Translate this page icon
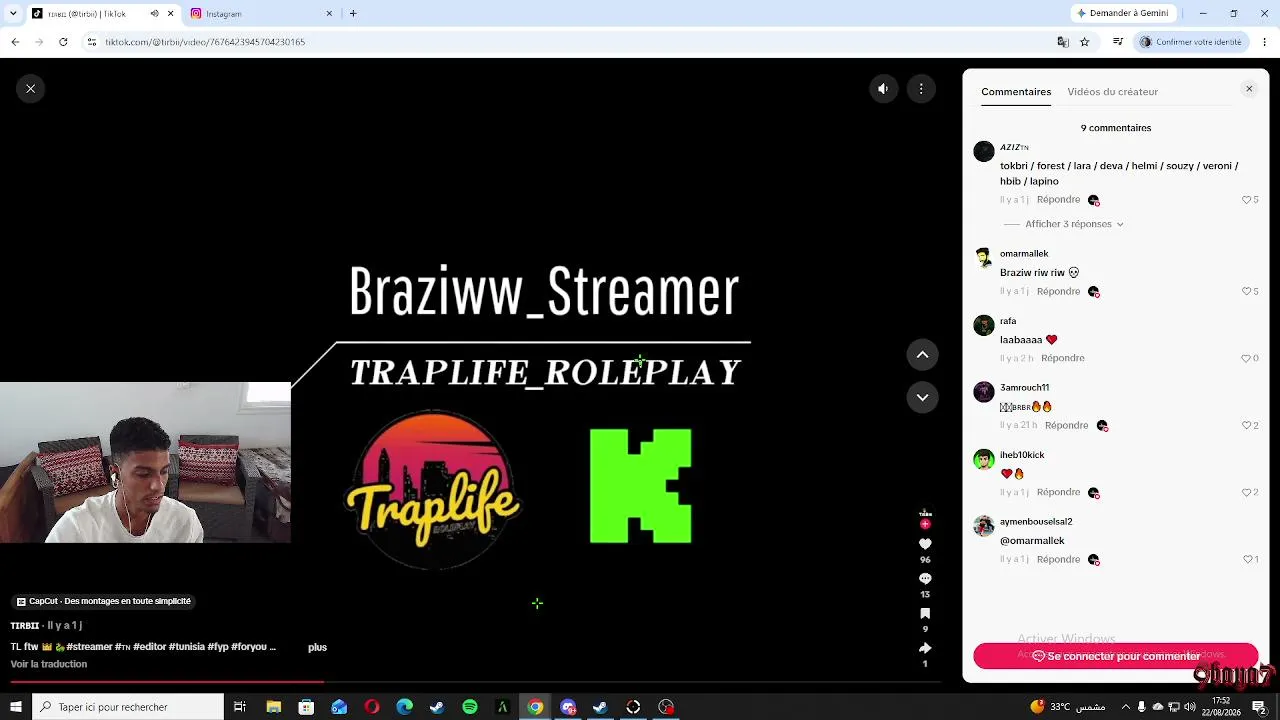This screenshot has height=720, width=1280. [1063, 42]
